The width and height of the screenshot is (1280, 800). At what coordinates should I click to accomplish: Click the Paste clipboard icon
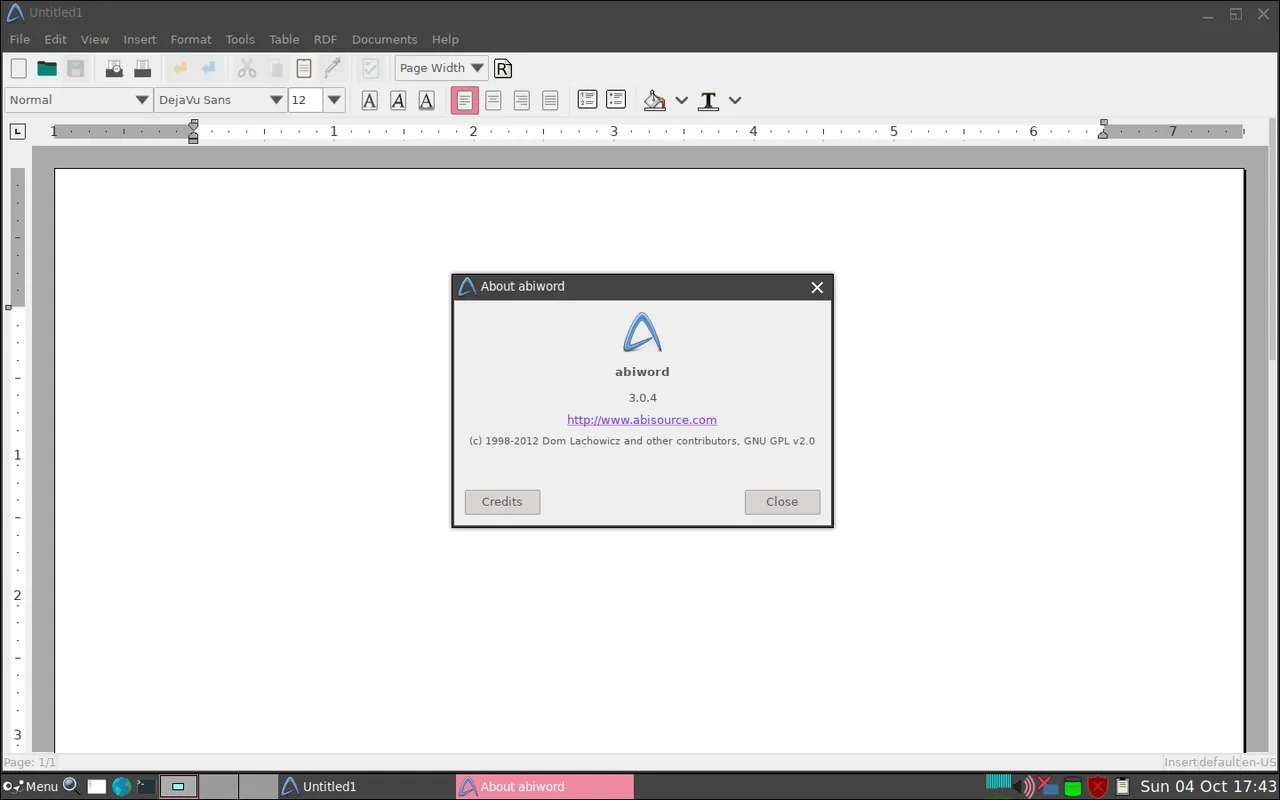click(304, 68)
